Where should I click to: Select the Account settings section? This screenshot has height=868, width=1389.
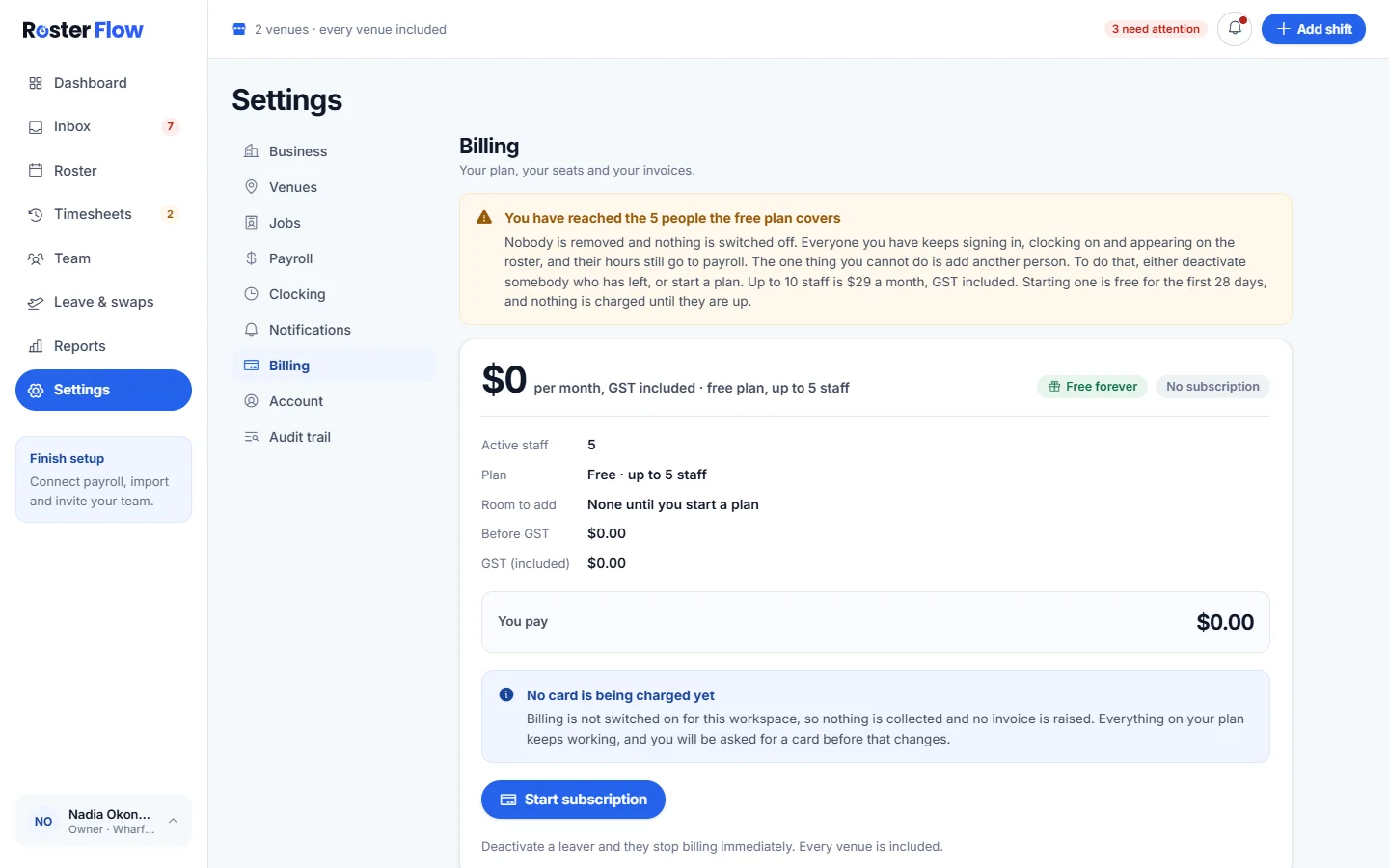[334, 401]
